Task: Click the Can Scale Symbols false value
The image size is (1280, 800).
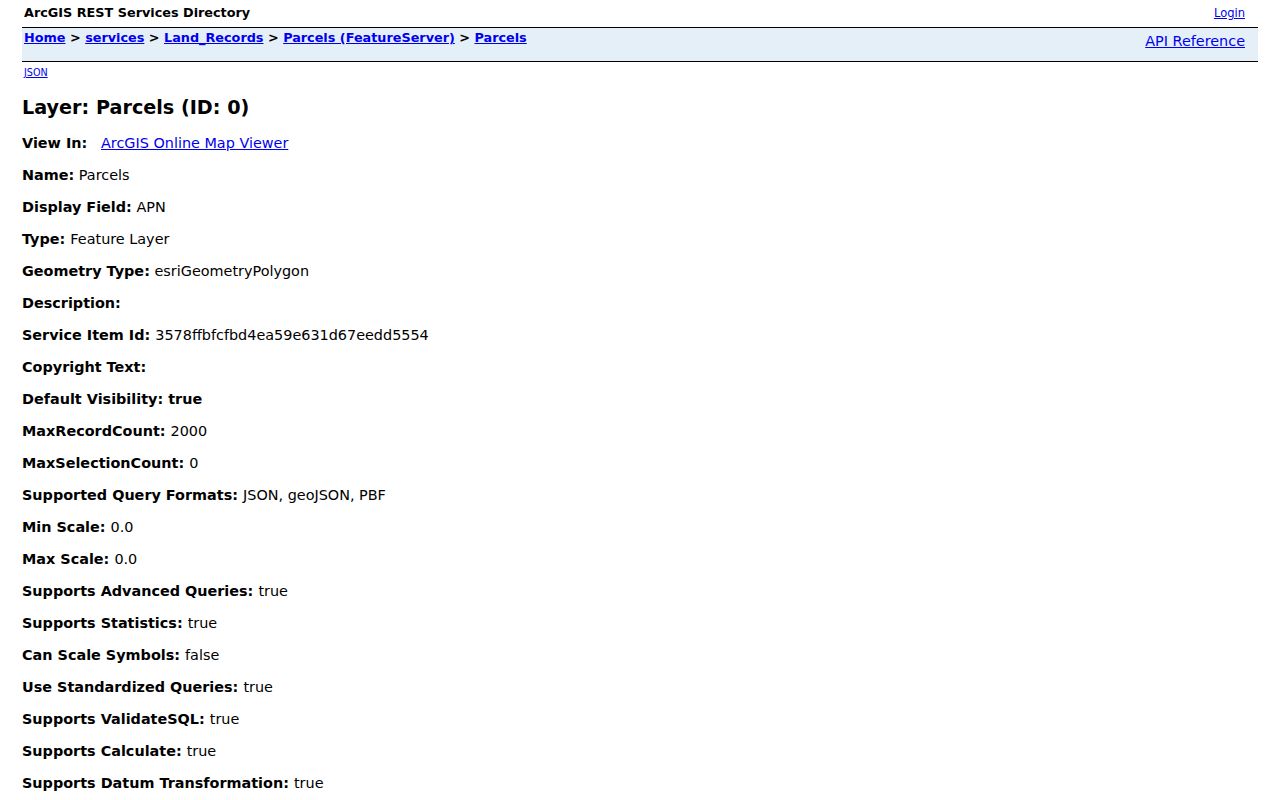Action: (202, 655)
